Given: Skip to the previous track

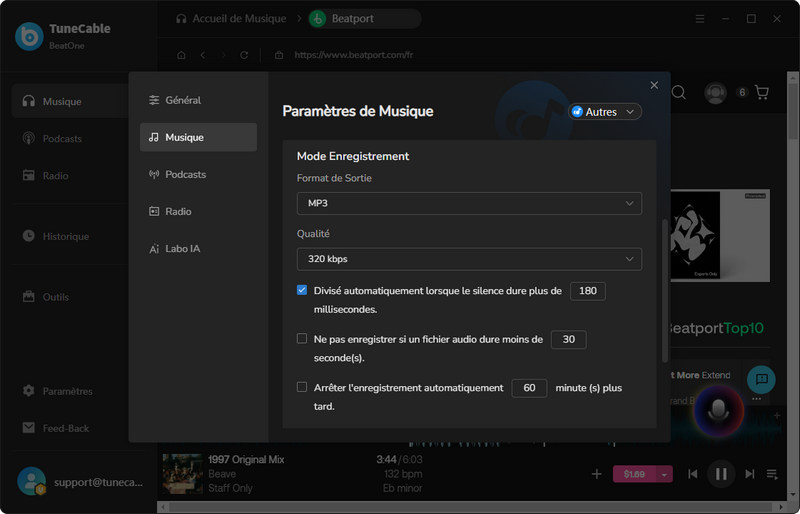Looking at the screenshot, I should click(x=692, y=474).
